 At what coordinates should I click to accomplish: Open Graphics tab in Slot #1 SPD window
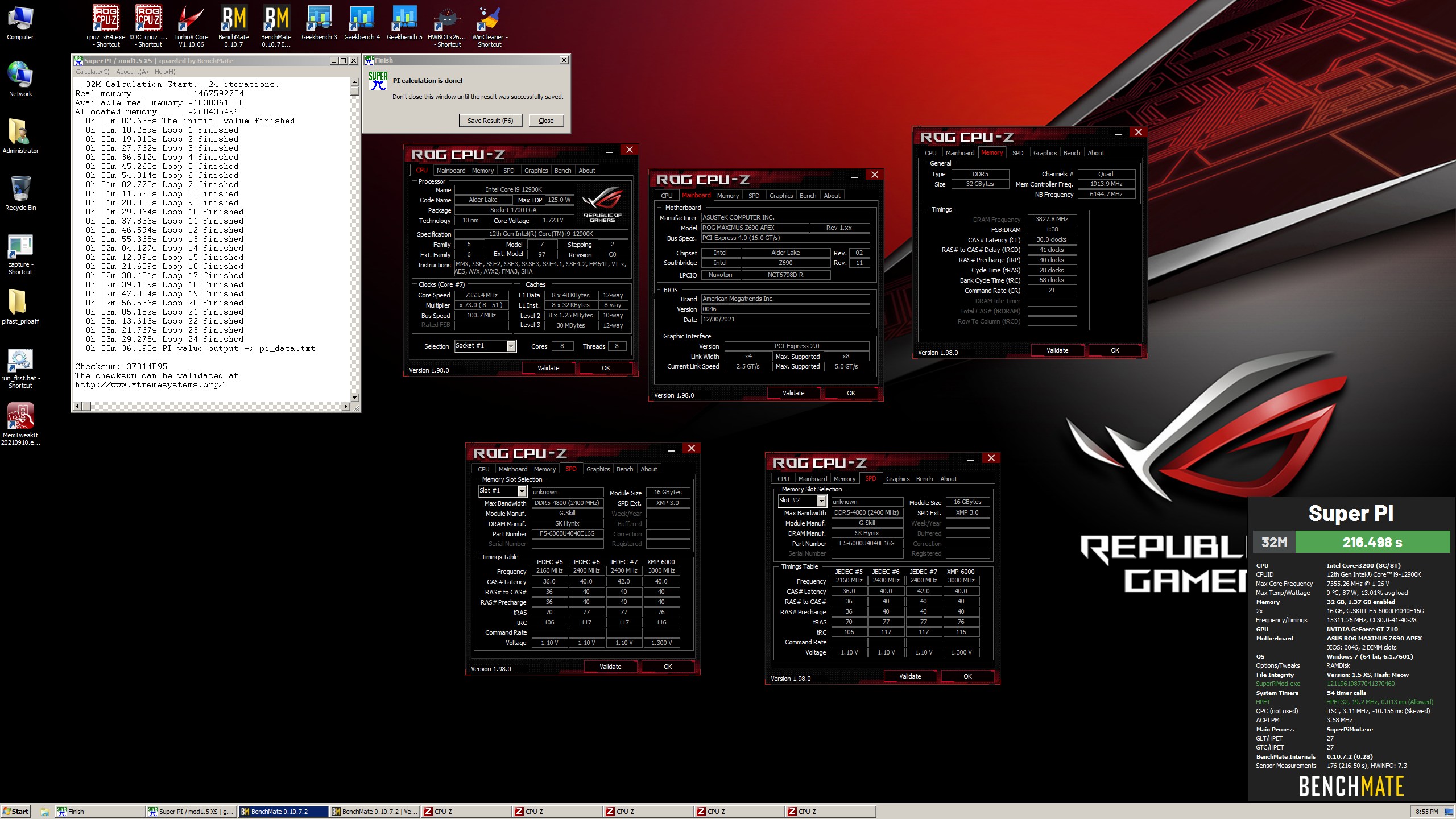[598, 469]
